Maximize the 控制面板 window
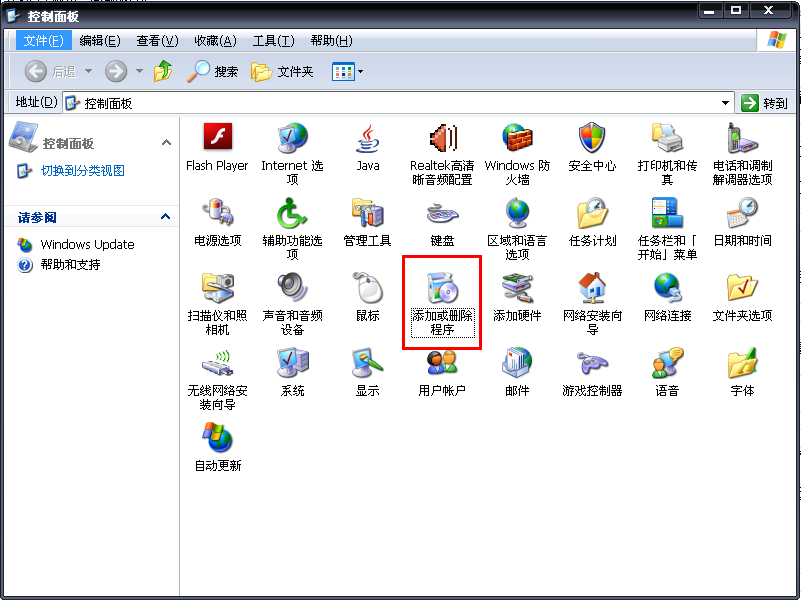Image resolution: width=801 pixels, height=600 pixels. click(x=736, y=10)
